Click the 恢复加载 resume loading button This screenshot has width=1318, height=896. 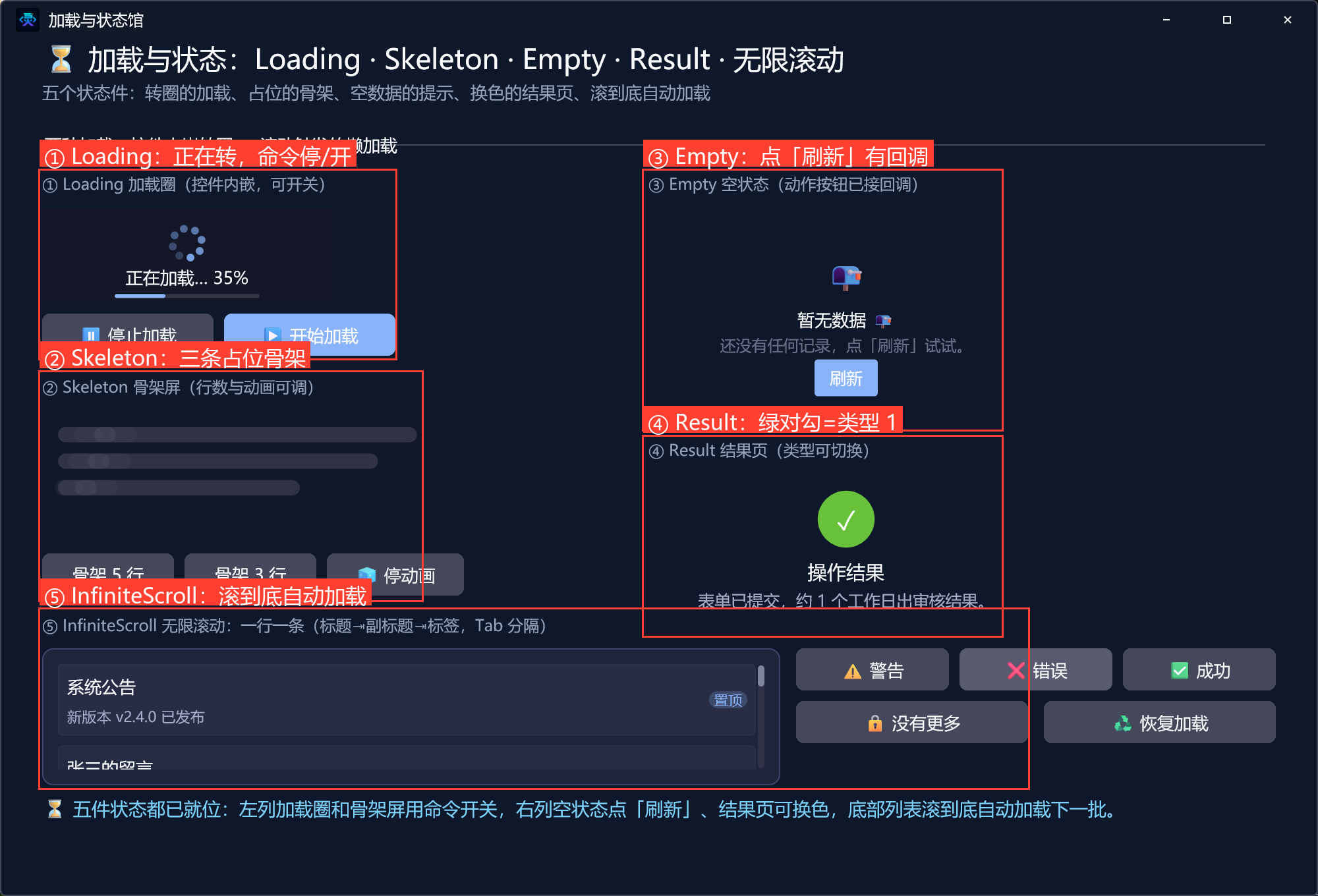pyautogui.click(x=1160, y=723)
